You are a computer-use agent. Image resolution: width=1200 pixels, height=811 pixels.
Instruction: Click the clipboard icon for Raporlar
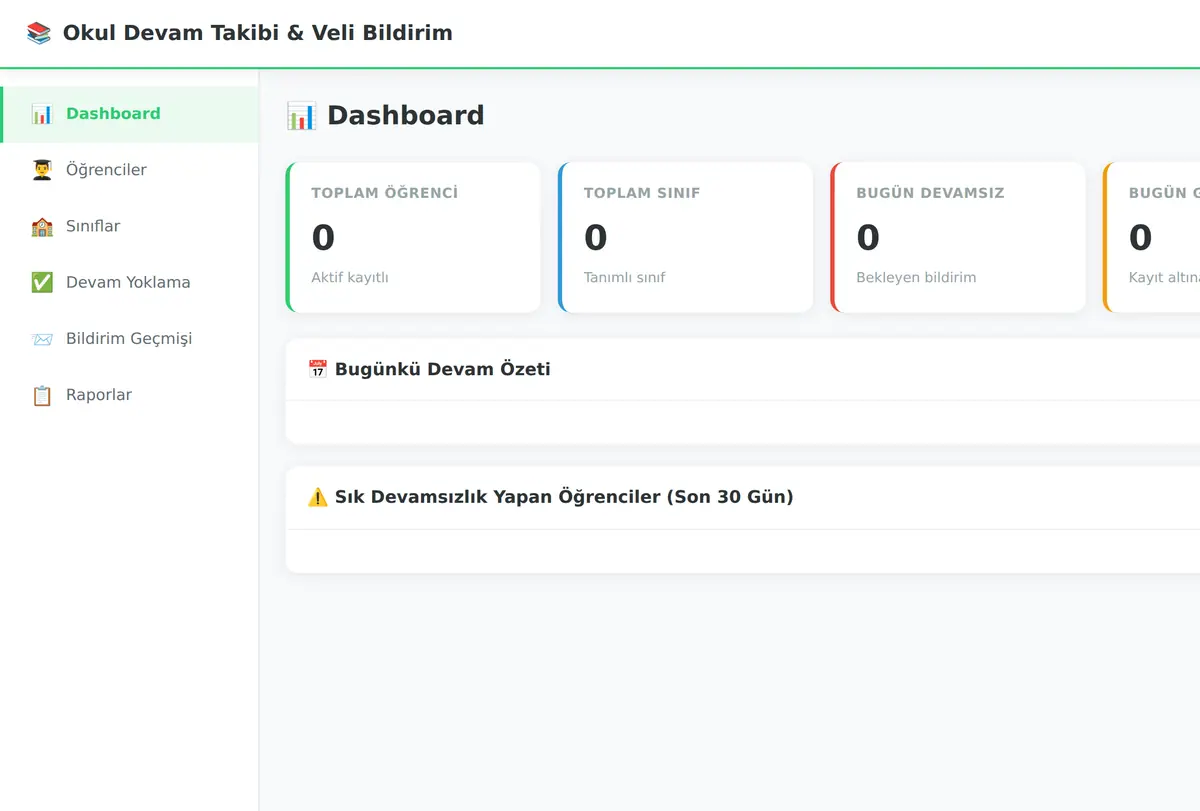(x=42, y=395)
